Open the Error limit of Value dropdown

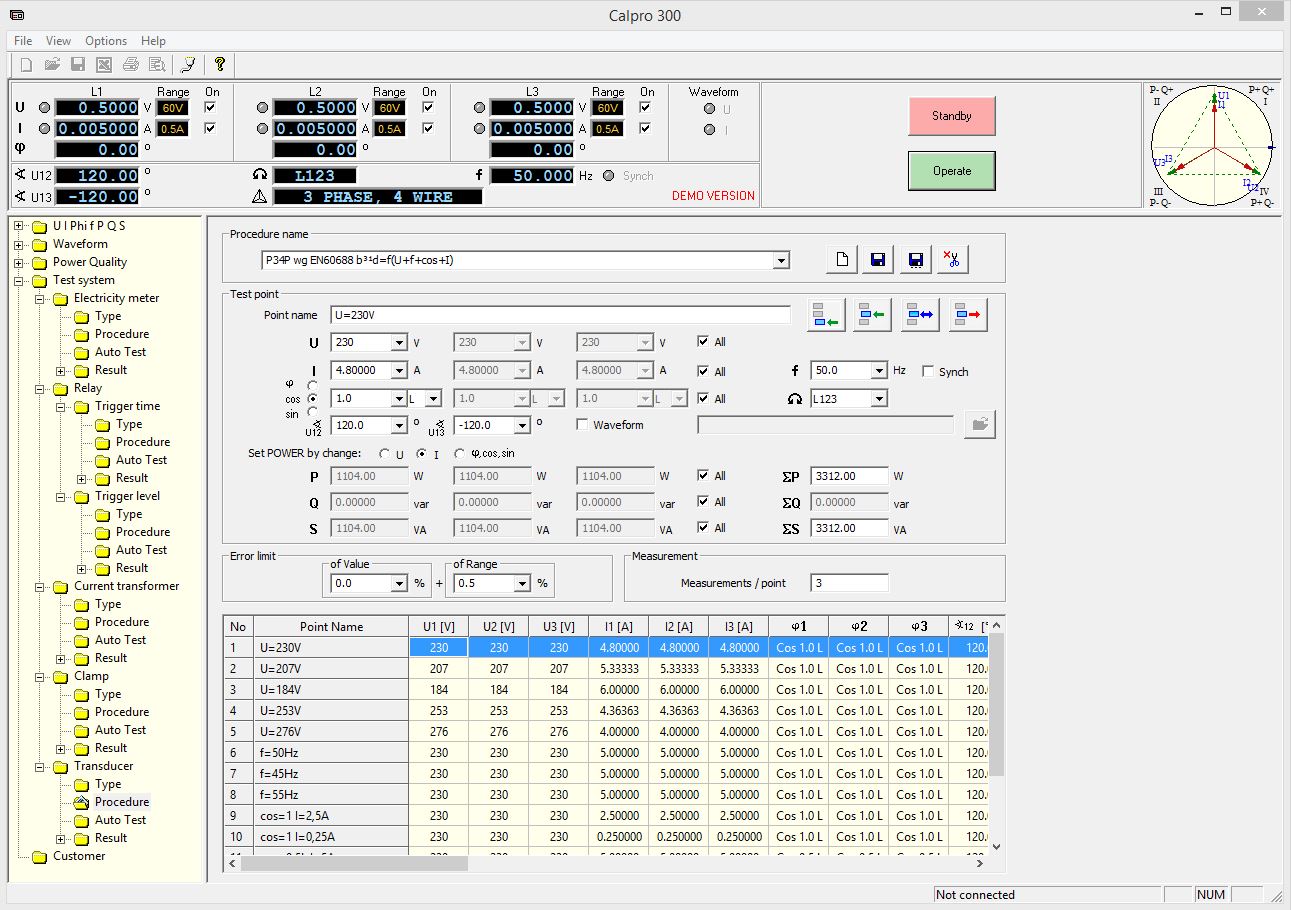pyautogui.click(x=399, y=583)
